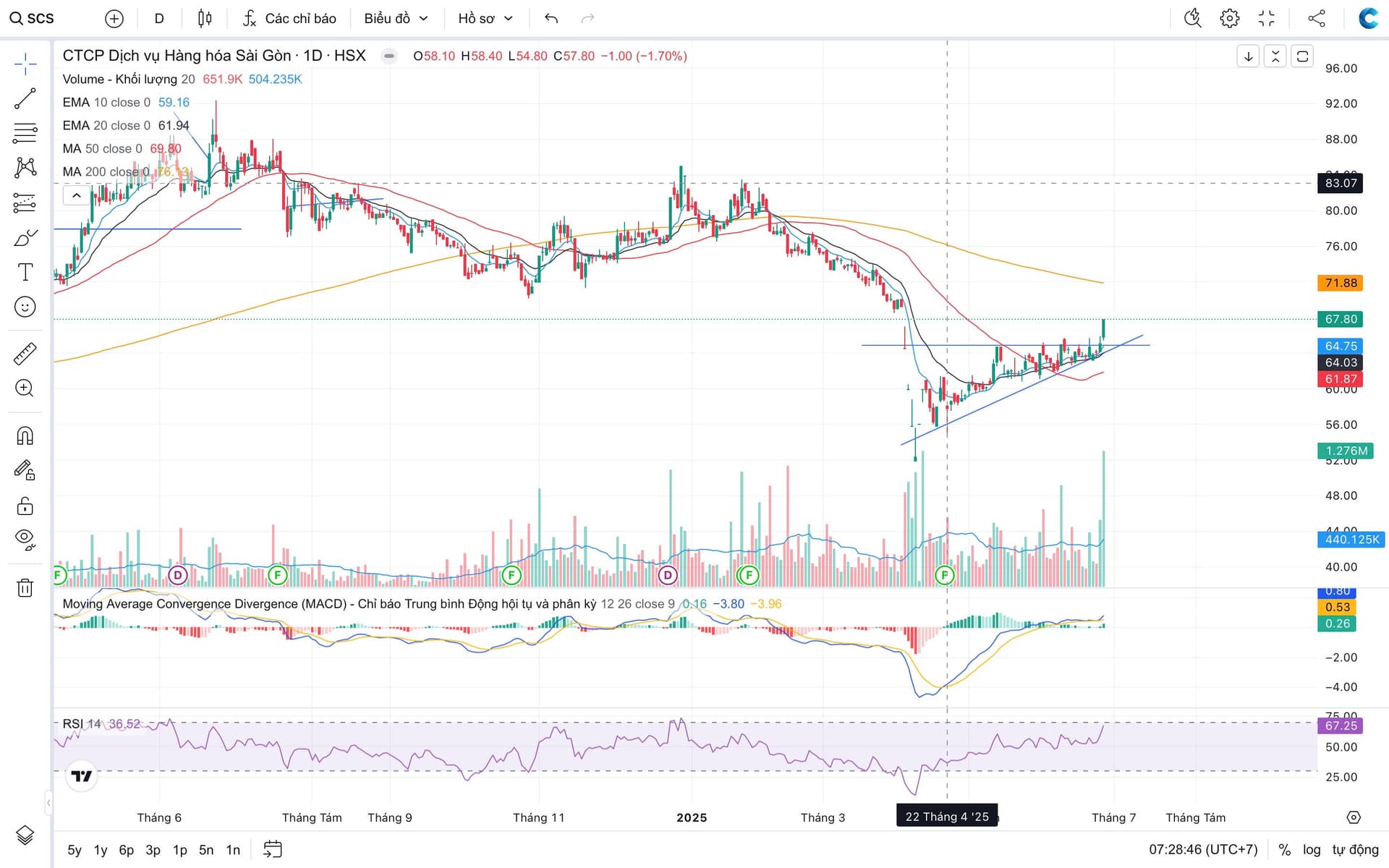Pick the Measure ruler tool
This screenshot has width=1389, height=868.
pos(25,354)
